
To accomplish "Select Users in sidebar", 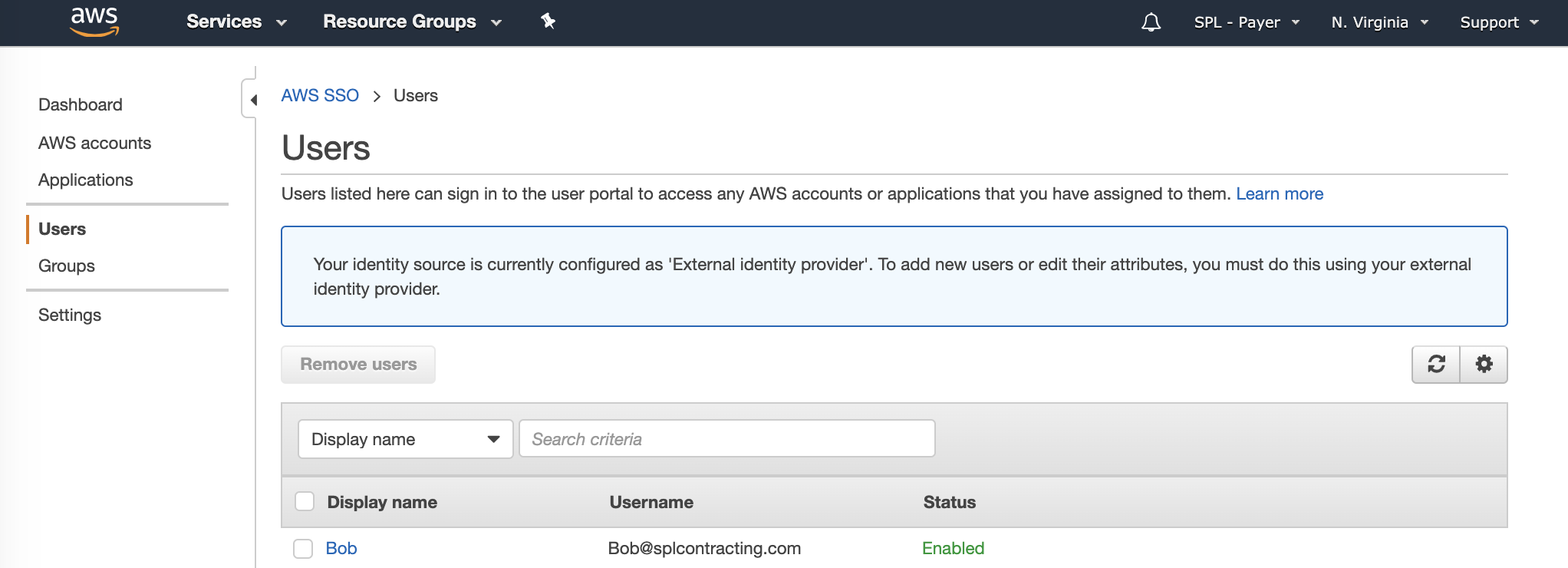I will point(62,229).
